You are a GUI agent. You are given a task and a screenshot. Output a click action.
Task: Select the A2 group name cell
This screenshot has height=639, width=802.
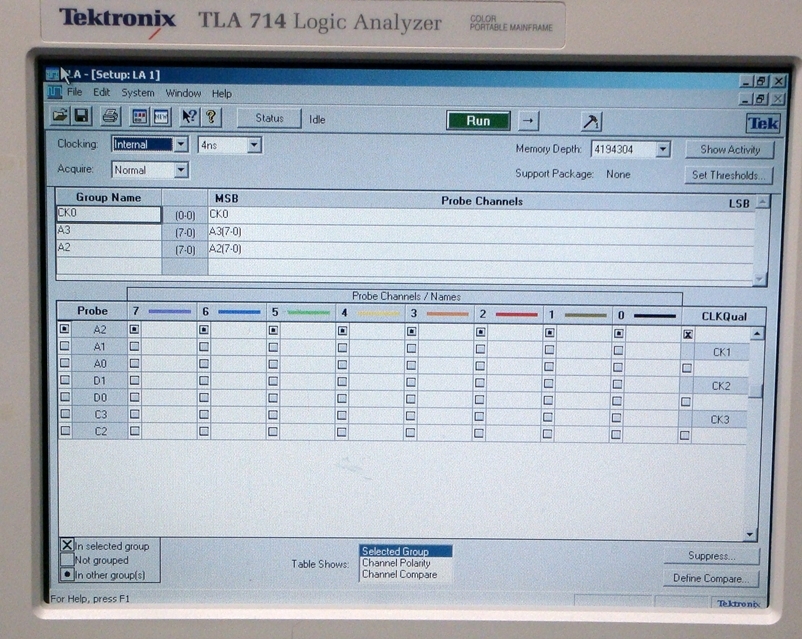pos(109,248)
